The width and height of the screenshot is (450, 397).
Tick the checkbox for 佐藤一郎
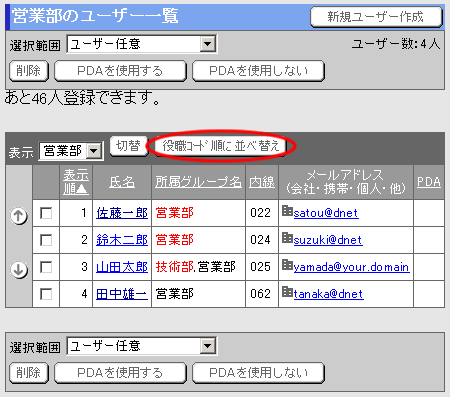click(x=46, y=213)
